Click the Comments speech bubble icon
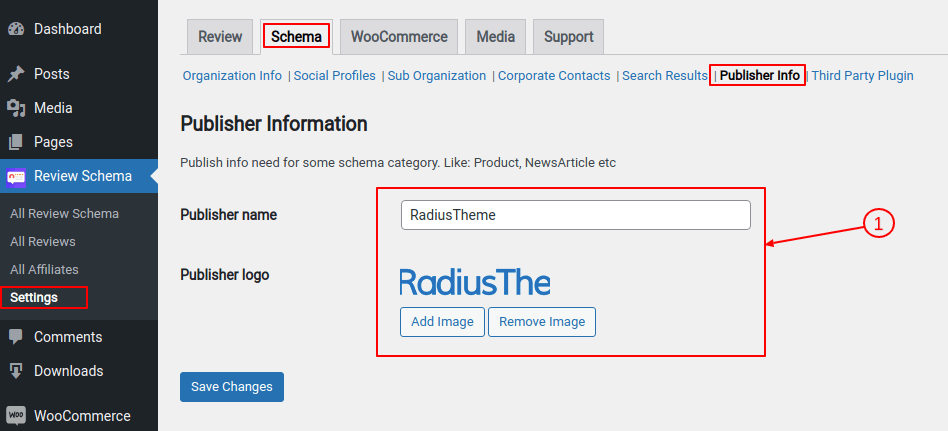The width and height of the screenshot is (948, 431). pyautogui.click(x=16, y=337)
